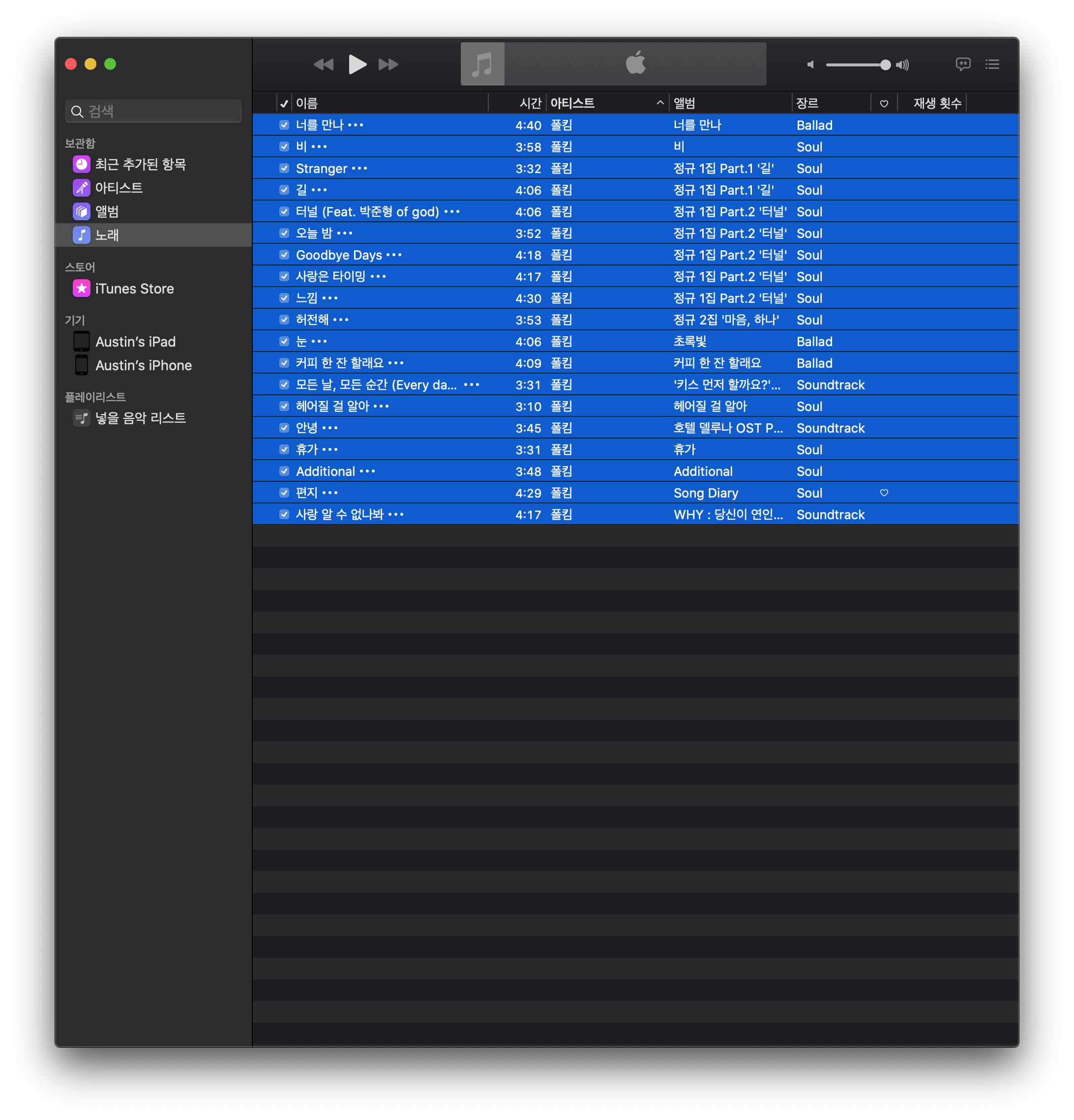The width and height of the screenshot is (1074, 1120).
Task: Open 최근 추가된 항목 in sidebar
Action: tap(140, 165)
